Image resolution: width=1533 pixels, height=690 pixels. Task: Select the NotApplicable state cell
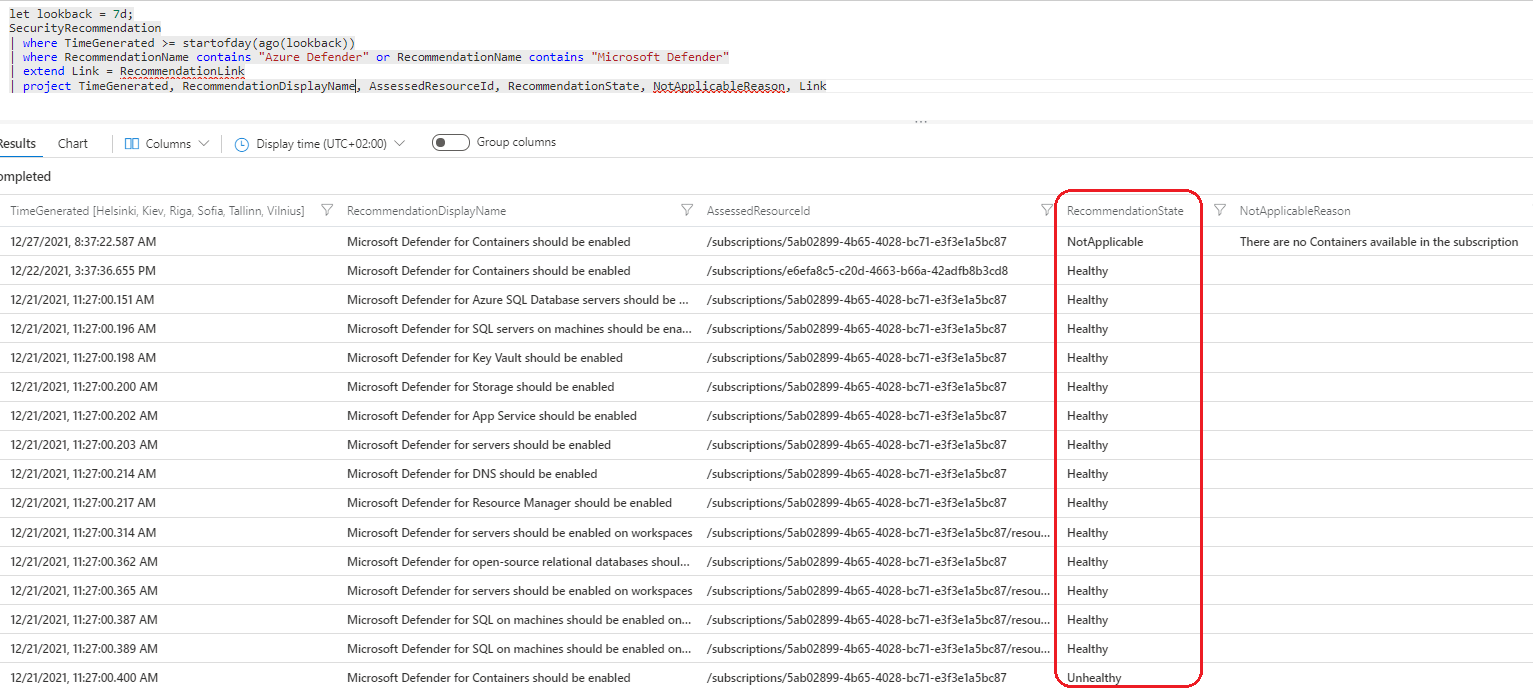pyautogui.click(x=1104, y=242)
